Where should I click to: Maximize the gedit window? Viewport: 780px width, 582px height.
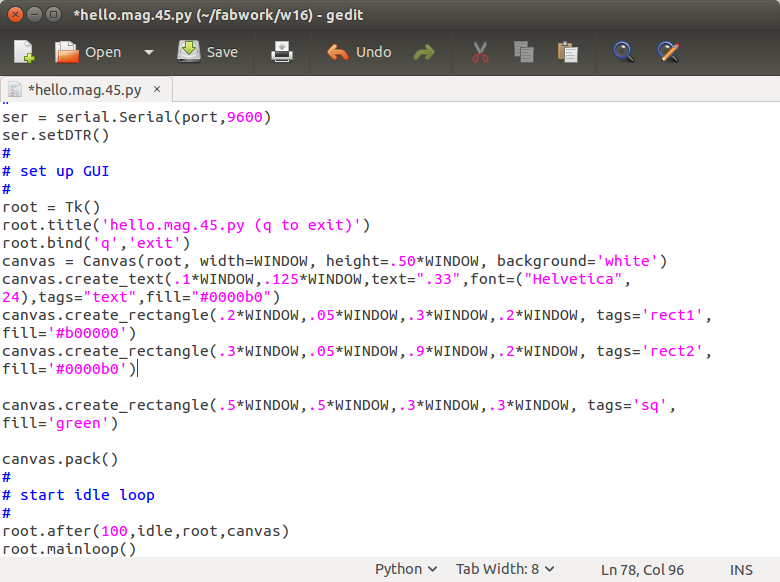coord(53,14)
